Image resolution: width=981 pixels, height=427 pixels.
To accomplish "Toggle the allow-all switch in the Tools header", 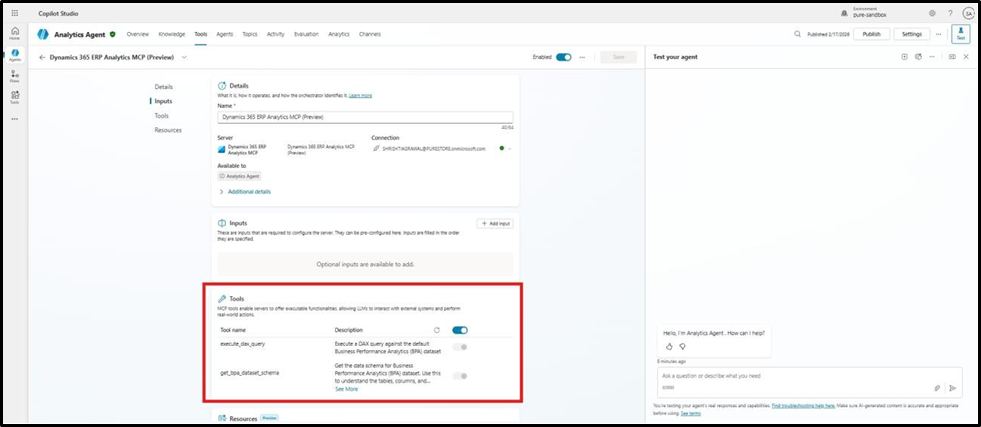I will (x=460, y=330).
